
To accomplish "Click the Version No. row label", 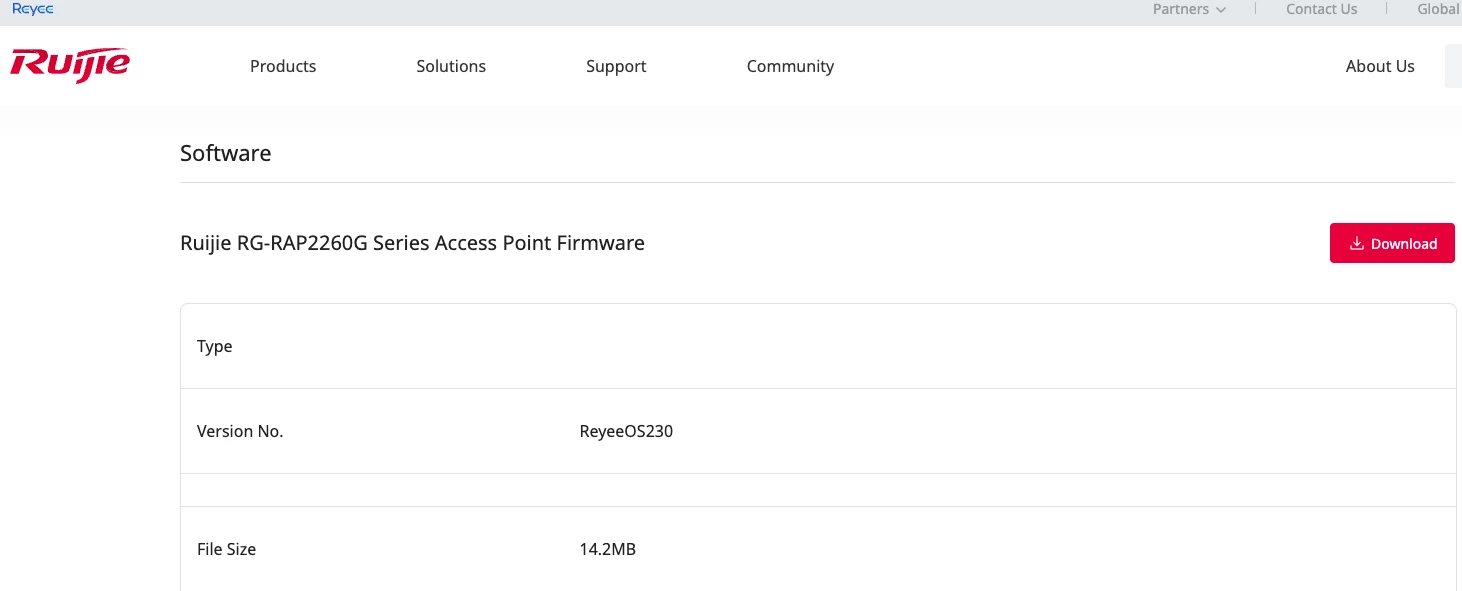I will click(x=240, y=431).
